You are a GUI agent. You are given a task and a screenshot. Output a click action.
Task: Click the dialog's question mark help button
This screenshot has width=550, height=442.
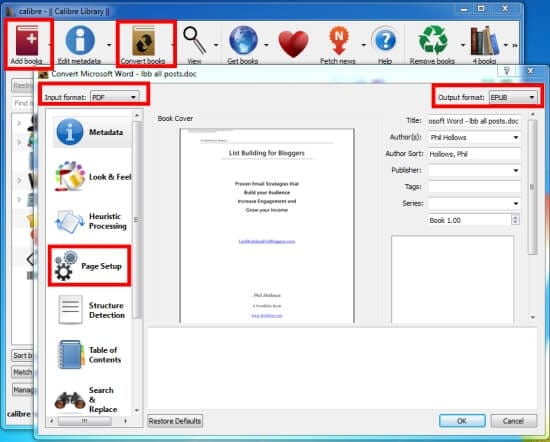tap(507, 71)
